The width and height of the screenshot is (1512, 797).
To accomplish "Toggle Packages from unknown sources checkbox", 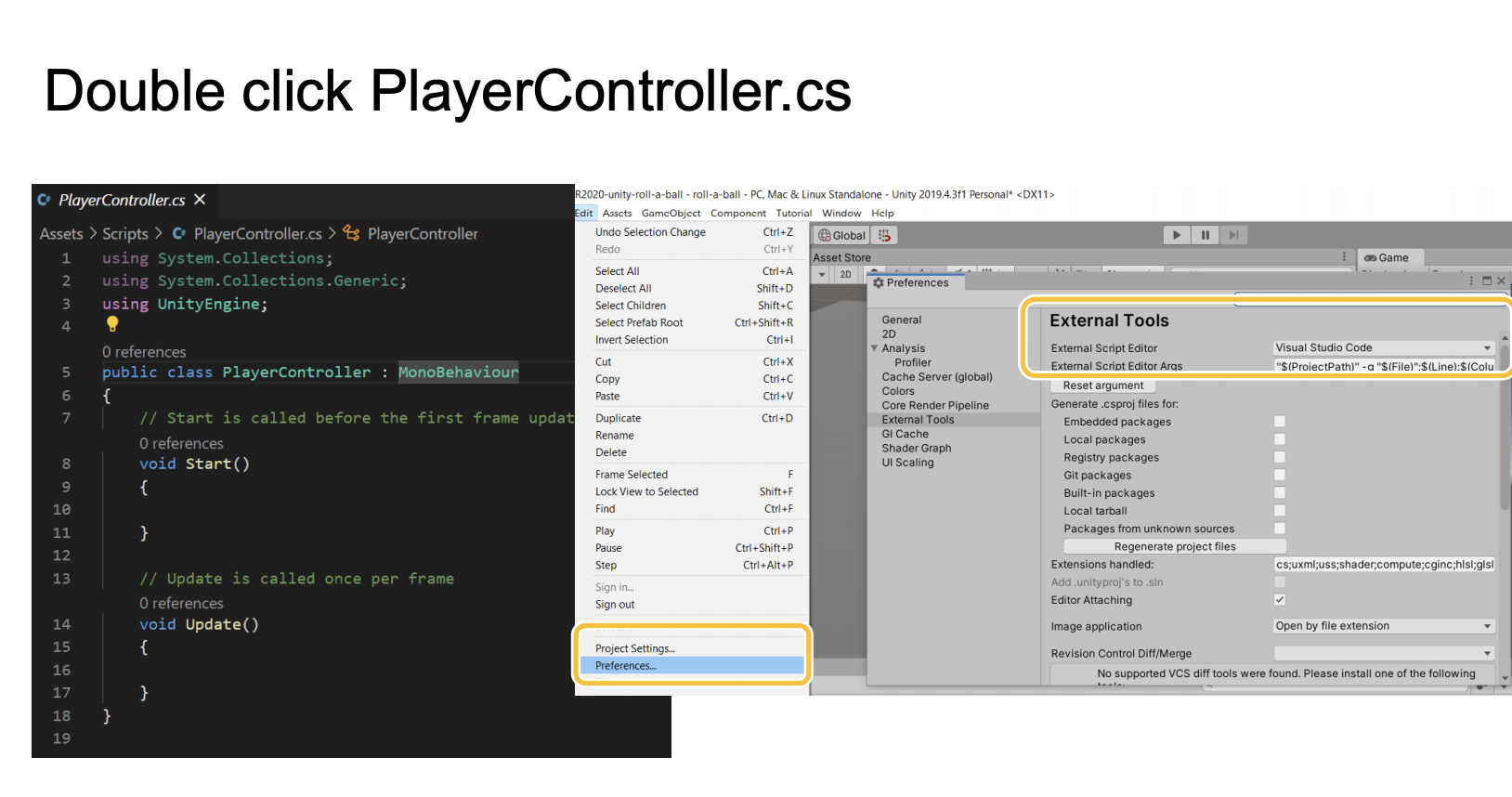I will [x=1280, y=529].
